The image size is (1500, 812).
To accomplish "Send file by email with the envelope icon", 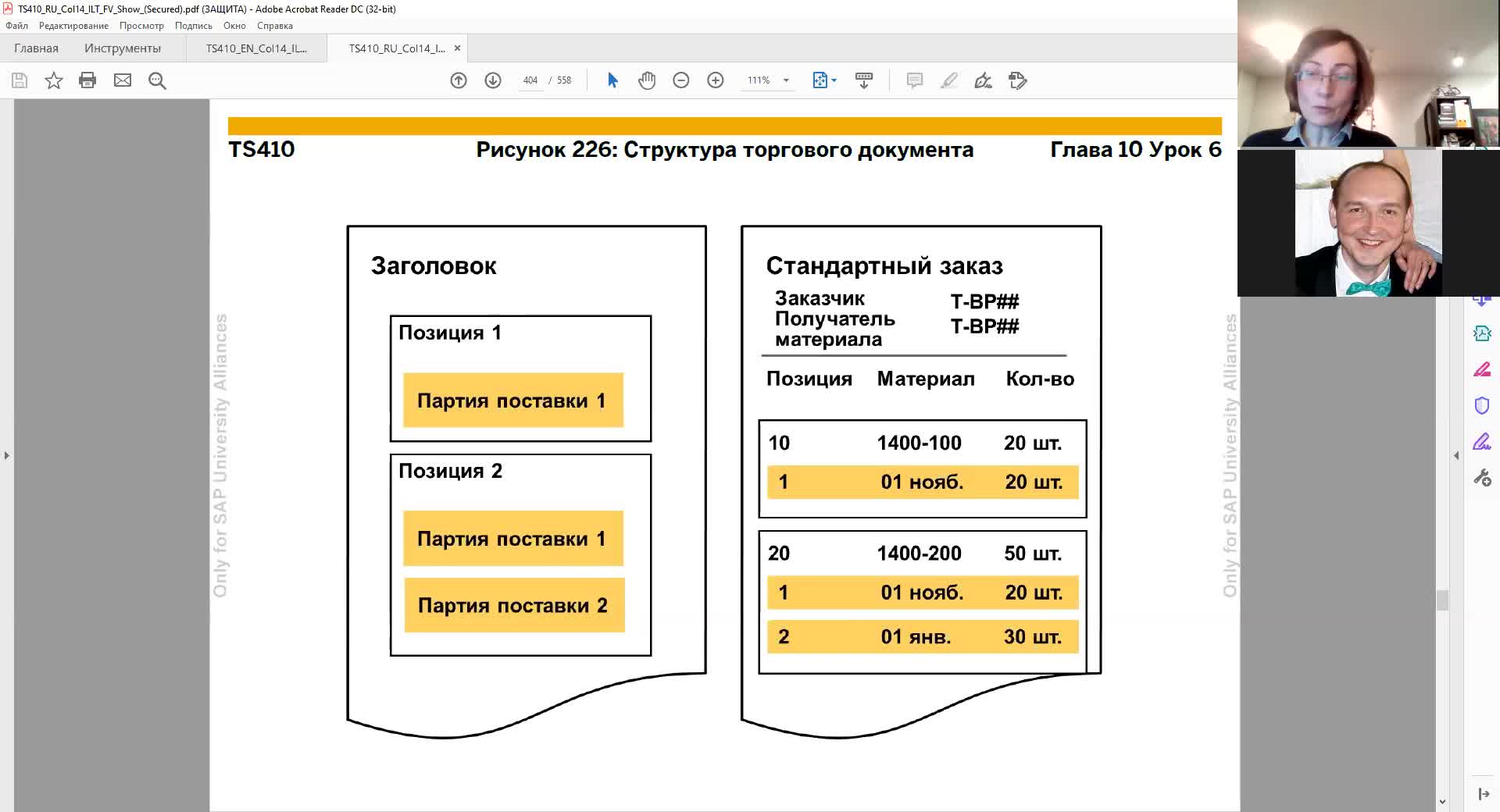I will [x=123, y=80].
